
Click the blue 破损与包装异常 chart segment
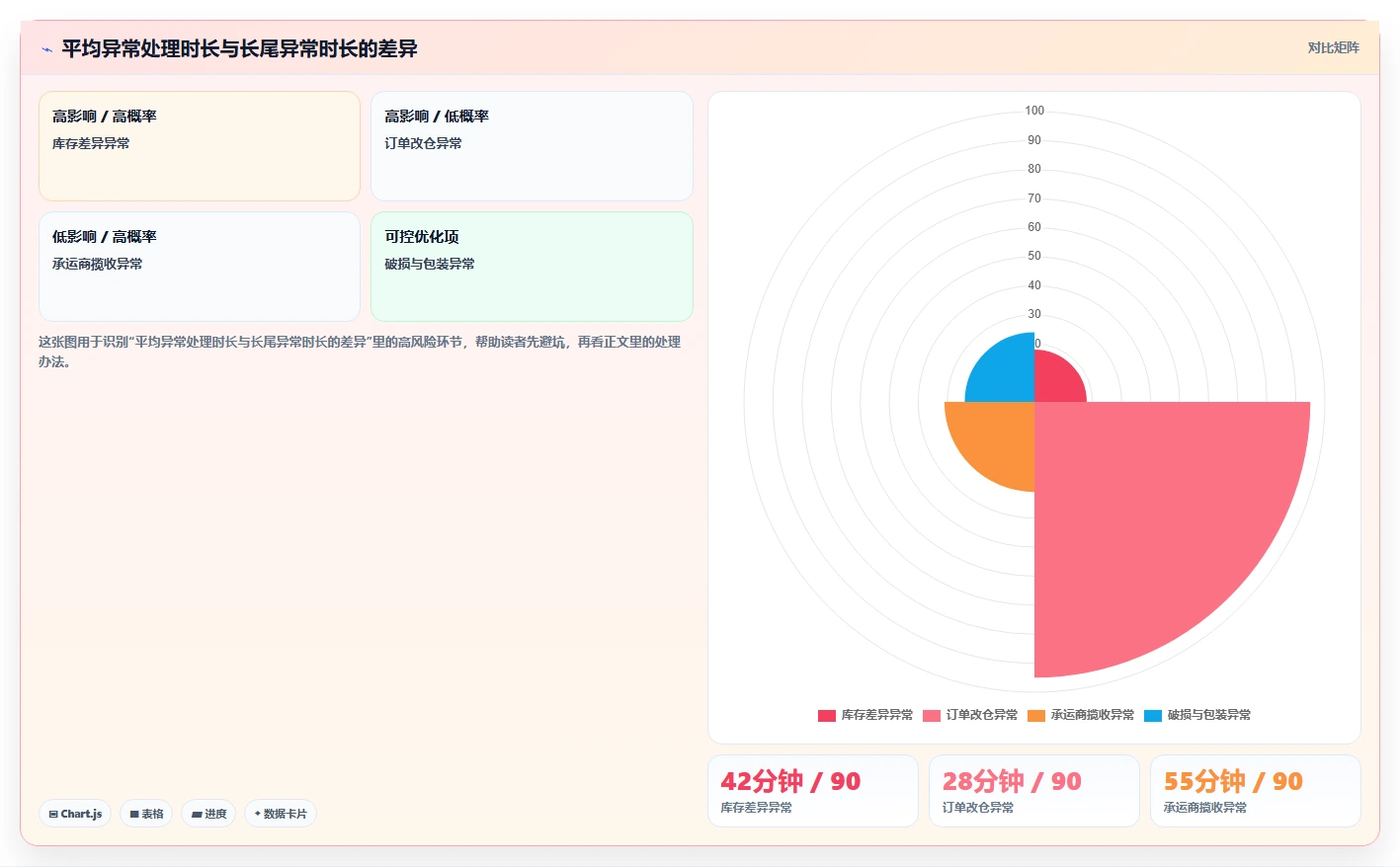click(x=1005, y=373)
